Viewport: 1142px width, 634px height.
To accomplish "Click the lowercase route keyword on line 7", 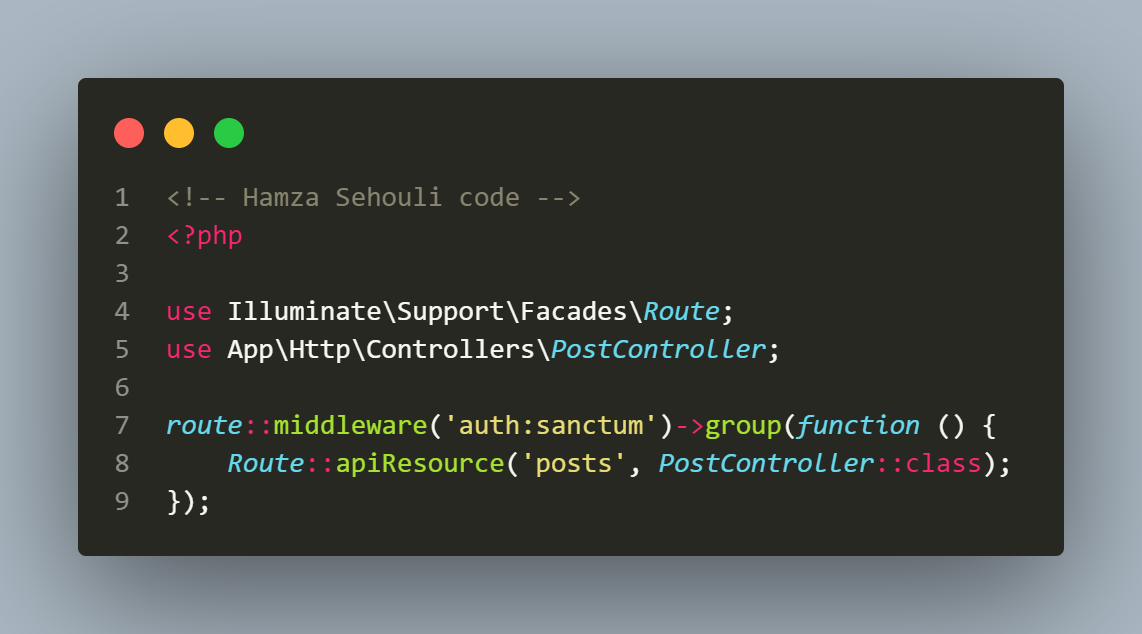I will pyautogui.click(x=204, y=425).
